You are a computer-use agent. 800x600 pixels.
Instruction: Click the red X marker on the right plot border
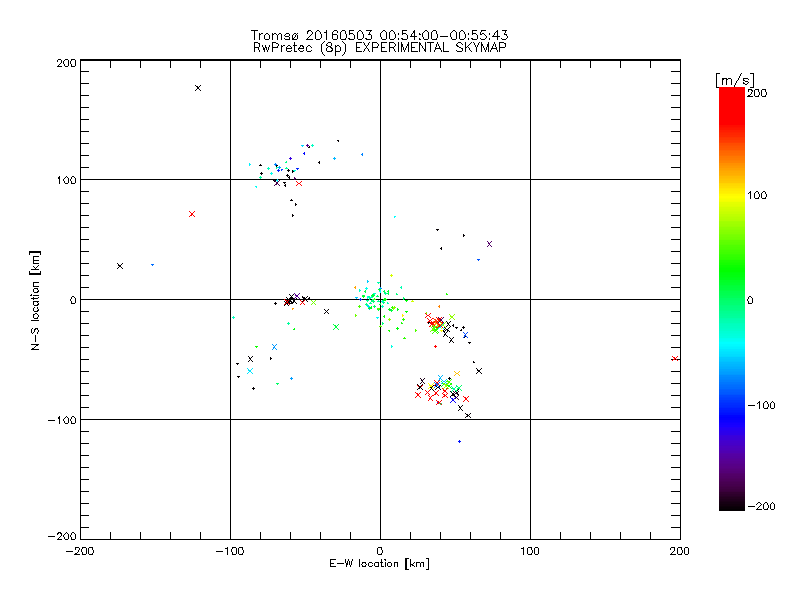[x=675, y=359]
